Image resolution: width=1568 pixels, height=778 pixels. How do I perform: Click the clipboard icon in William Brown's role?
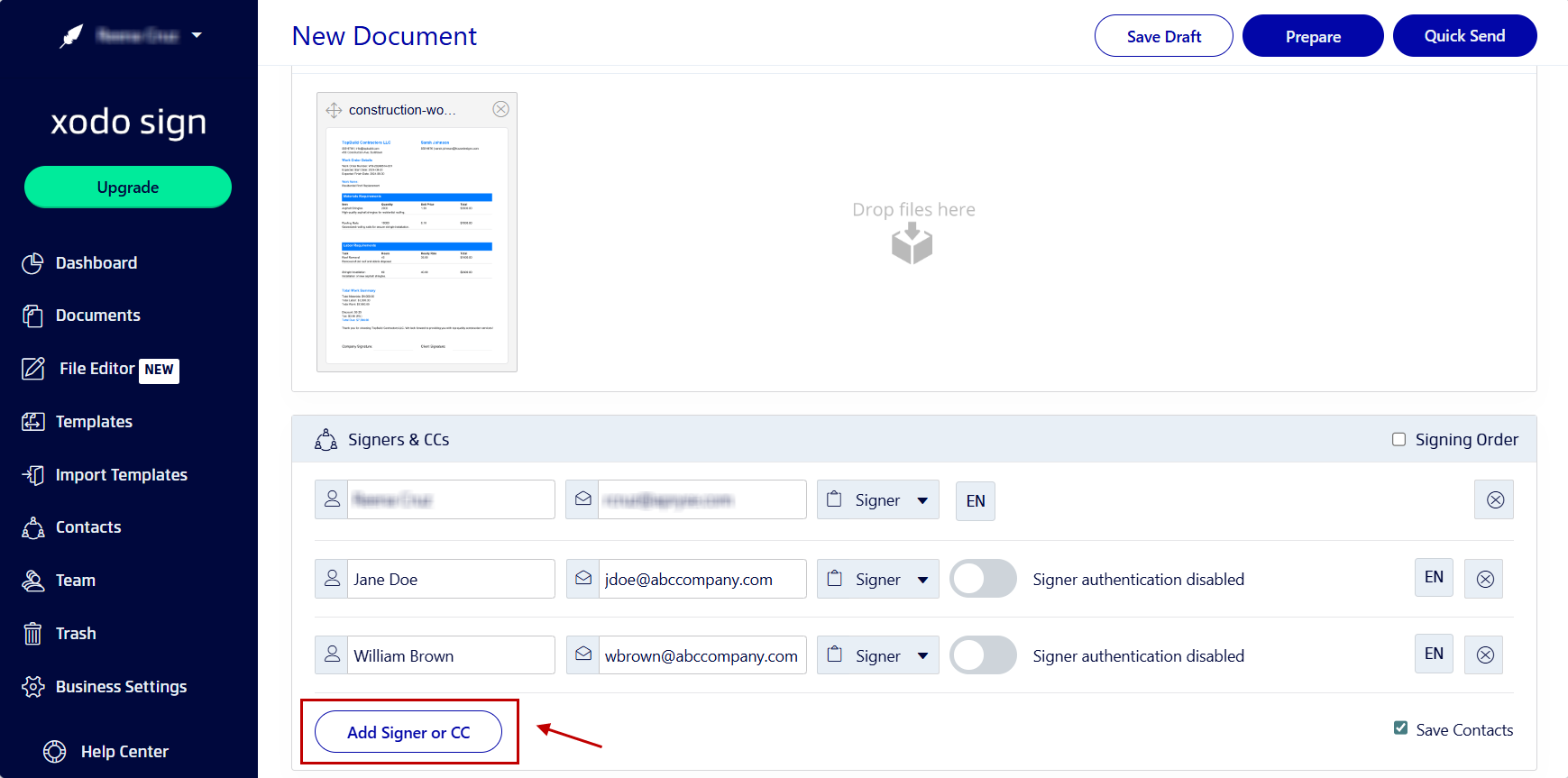835,654
